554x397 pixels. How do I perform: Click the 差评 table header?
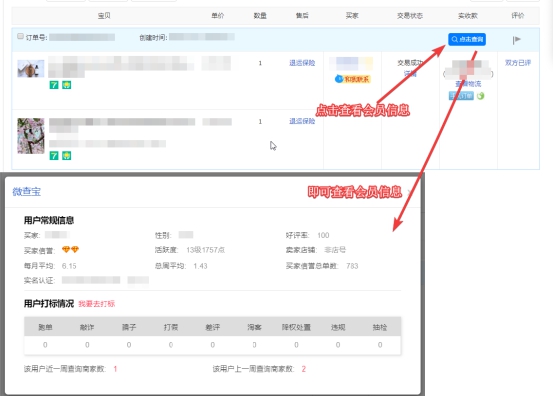(x=213, y=327)
